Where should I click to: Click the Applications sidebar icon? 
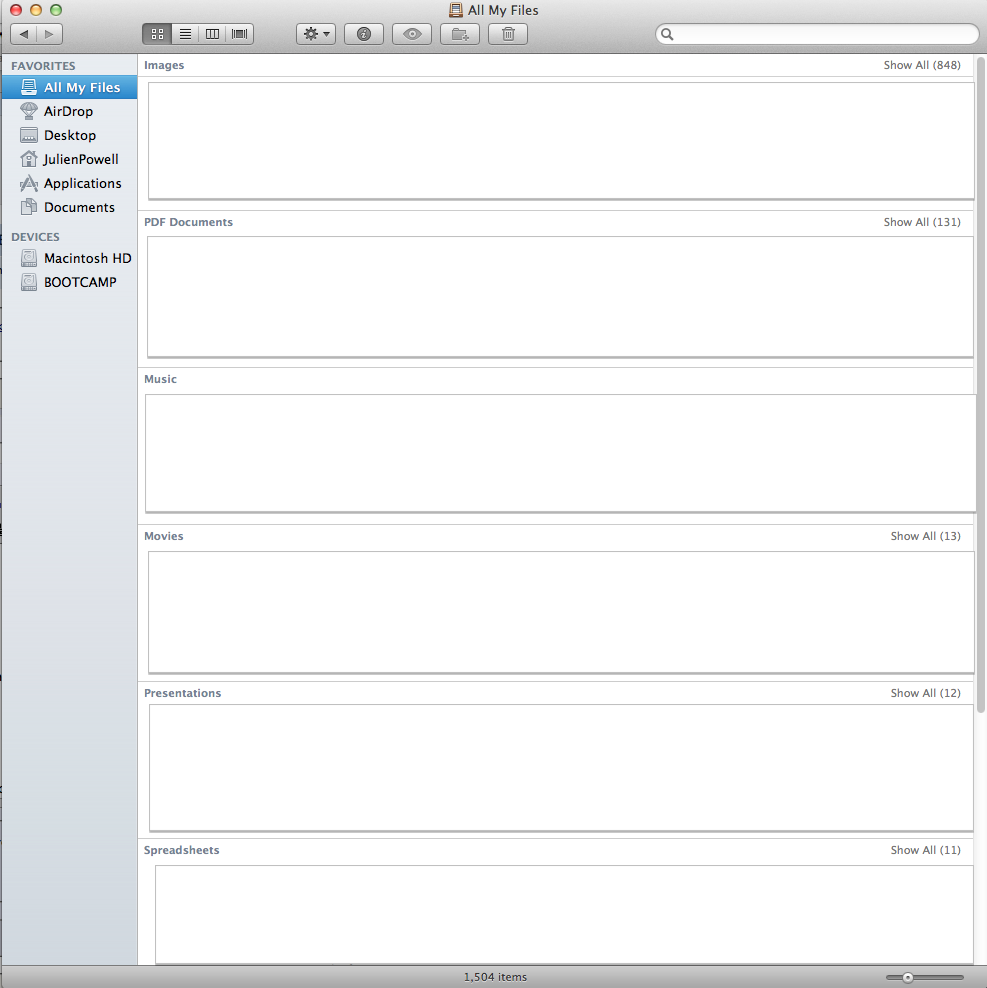(29, 183)
